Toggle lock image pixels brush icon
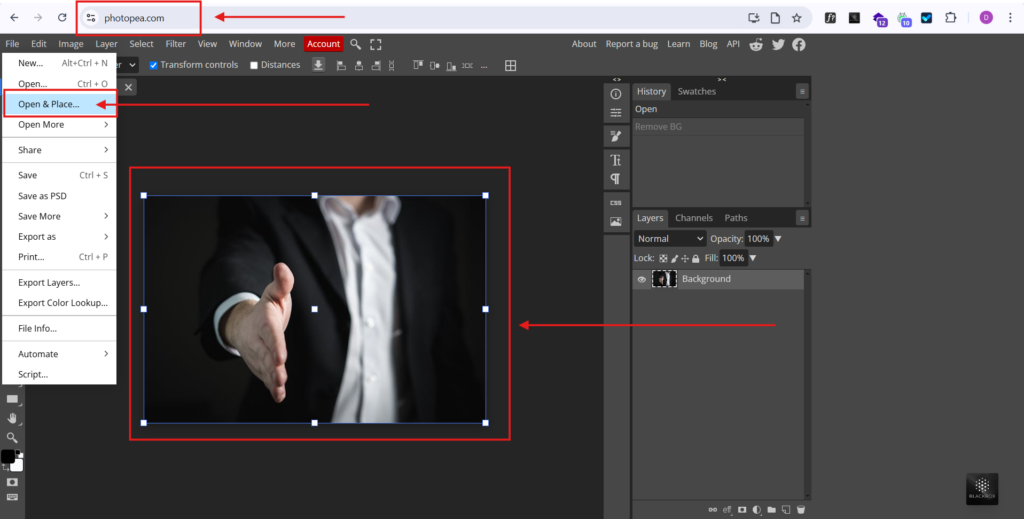 (x=675, y=259)
